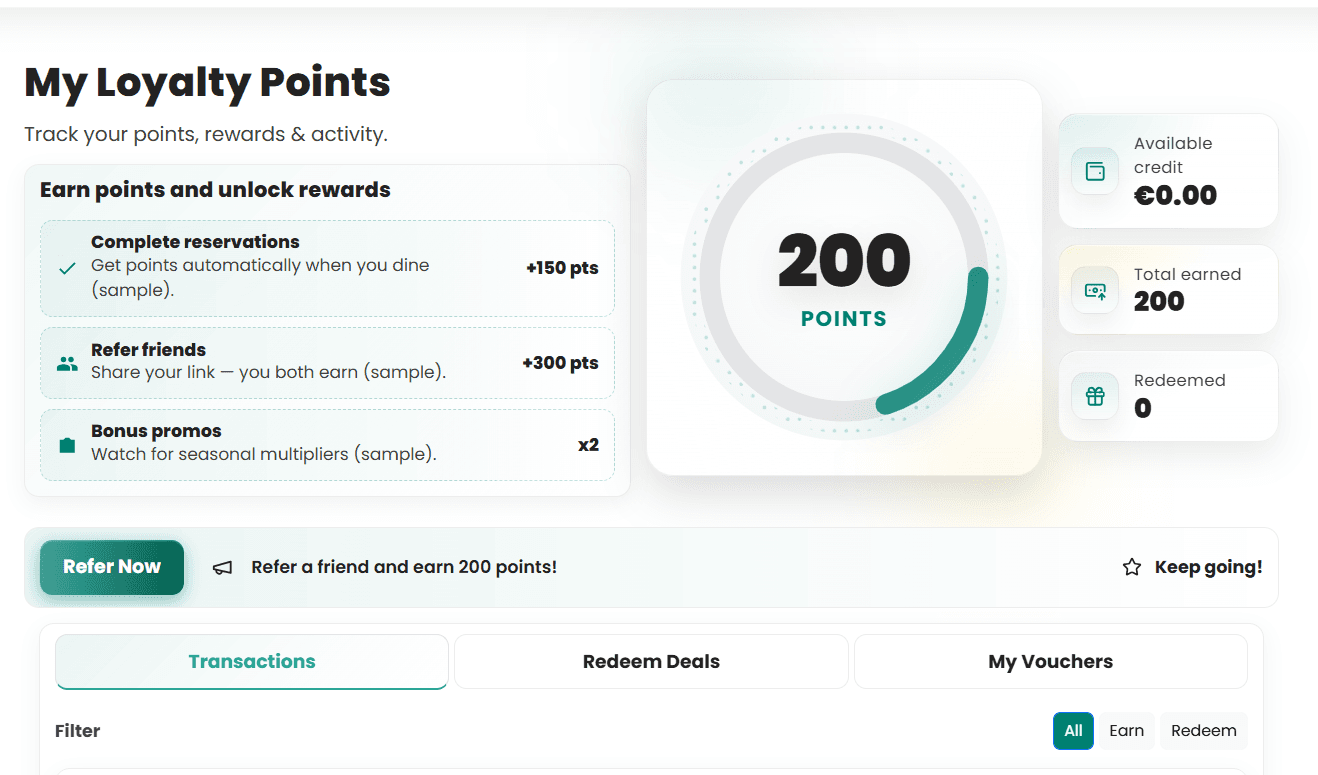This screenshot has height=775, width=1318.
Task: Click the Keep going! label
Action: point(1208,566)
